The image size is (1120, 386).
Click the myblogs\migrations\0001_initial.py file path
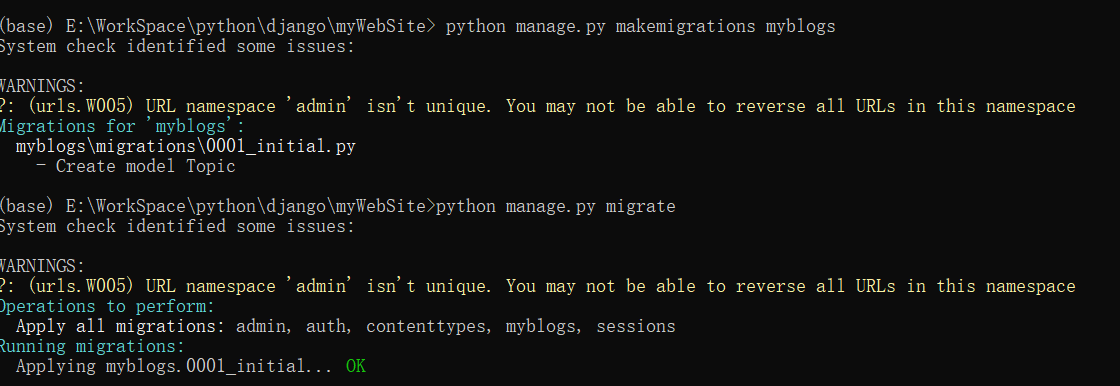[x=186, y=147]
